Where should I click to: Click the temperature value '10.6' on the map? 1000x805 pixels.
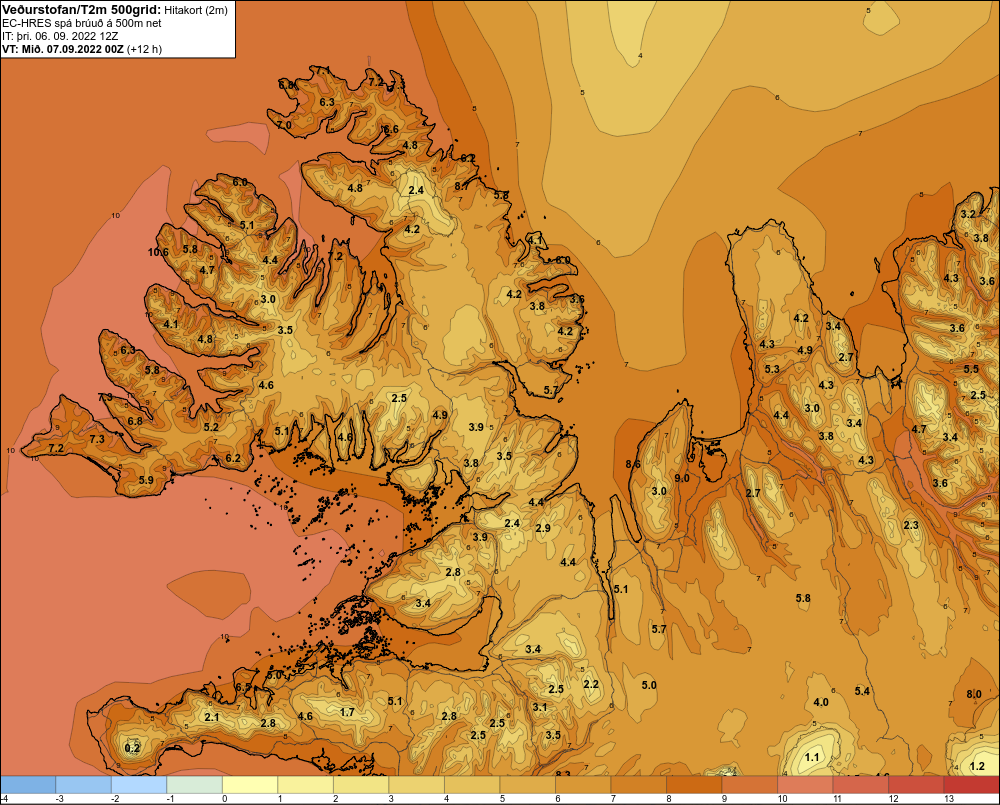point(158,252)
